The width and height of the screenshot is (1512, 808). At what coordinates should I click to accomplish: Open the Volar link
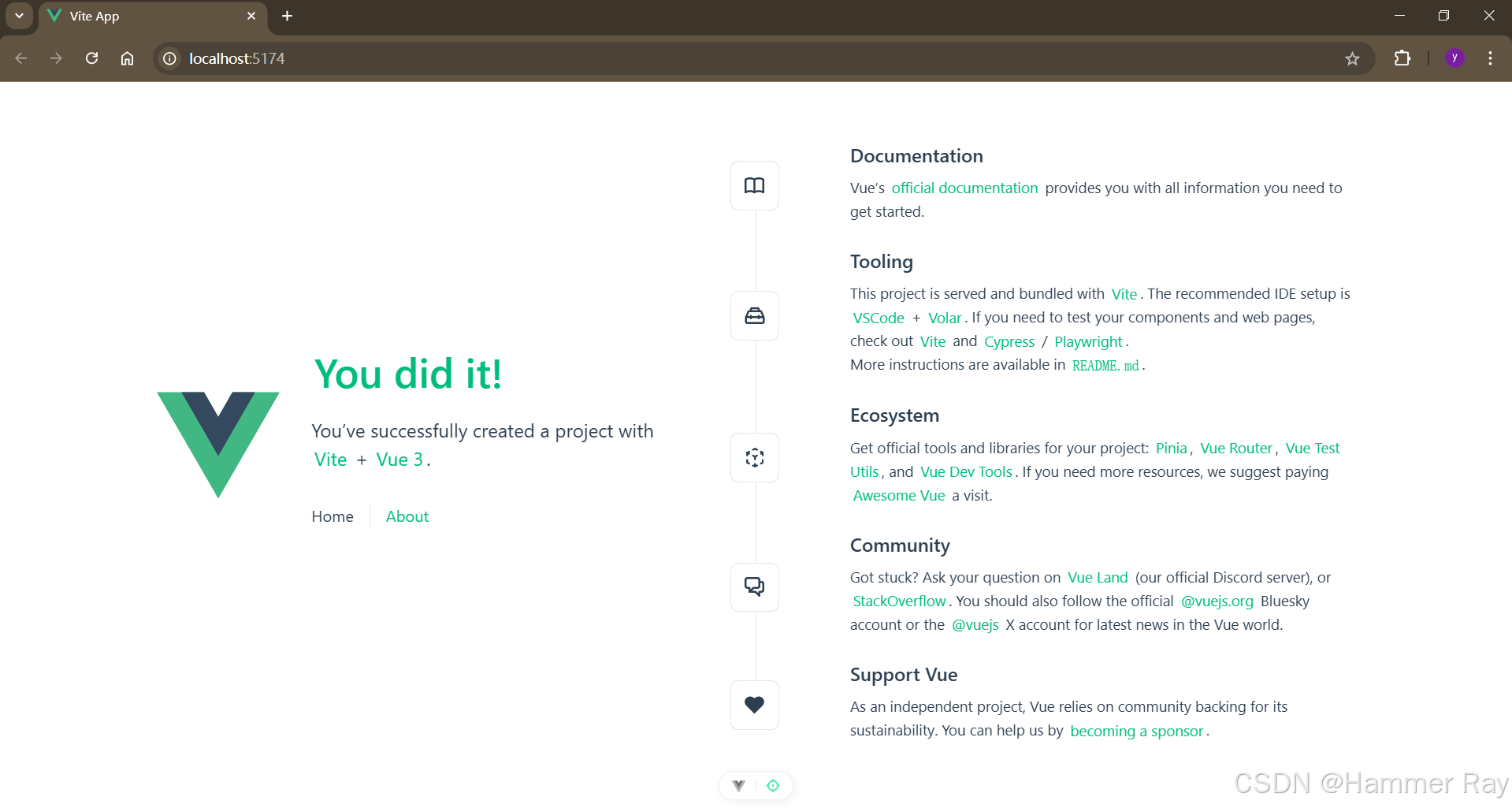click(945, 318)
